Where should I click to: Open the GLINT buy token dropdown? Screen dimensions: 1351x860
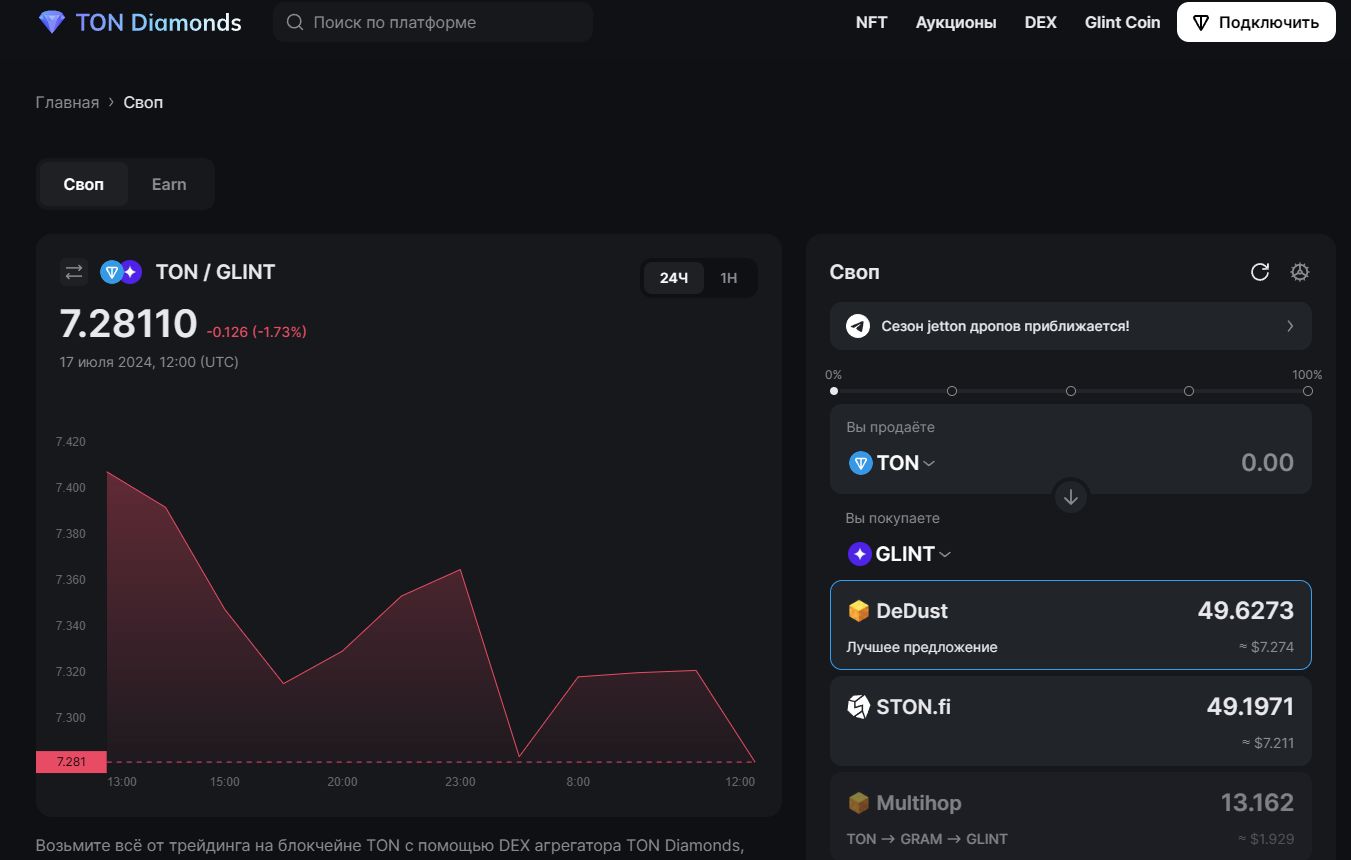click(900, 554)
